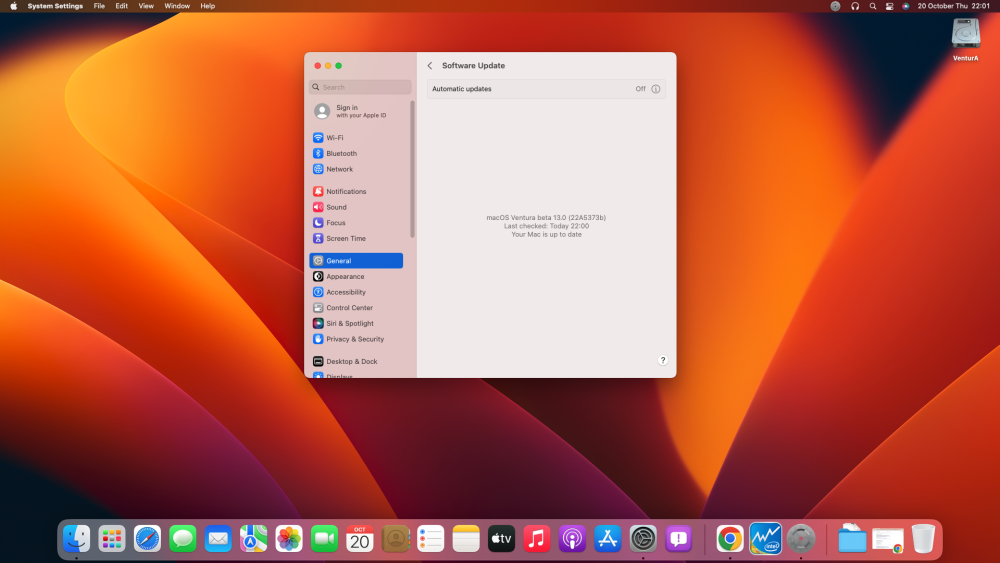The image size is (1000, 563).
Task: Open Wi-Fi settings in sidebar
Action: [356, 138]
